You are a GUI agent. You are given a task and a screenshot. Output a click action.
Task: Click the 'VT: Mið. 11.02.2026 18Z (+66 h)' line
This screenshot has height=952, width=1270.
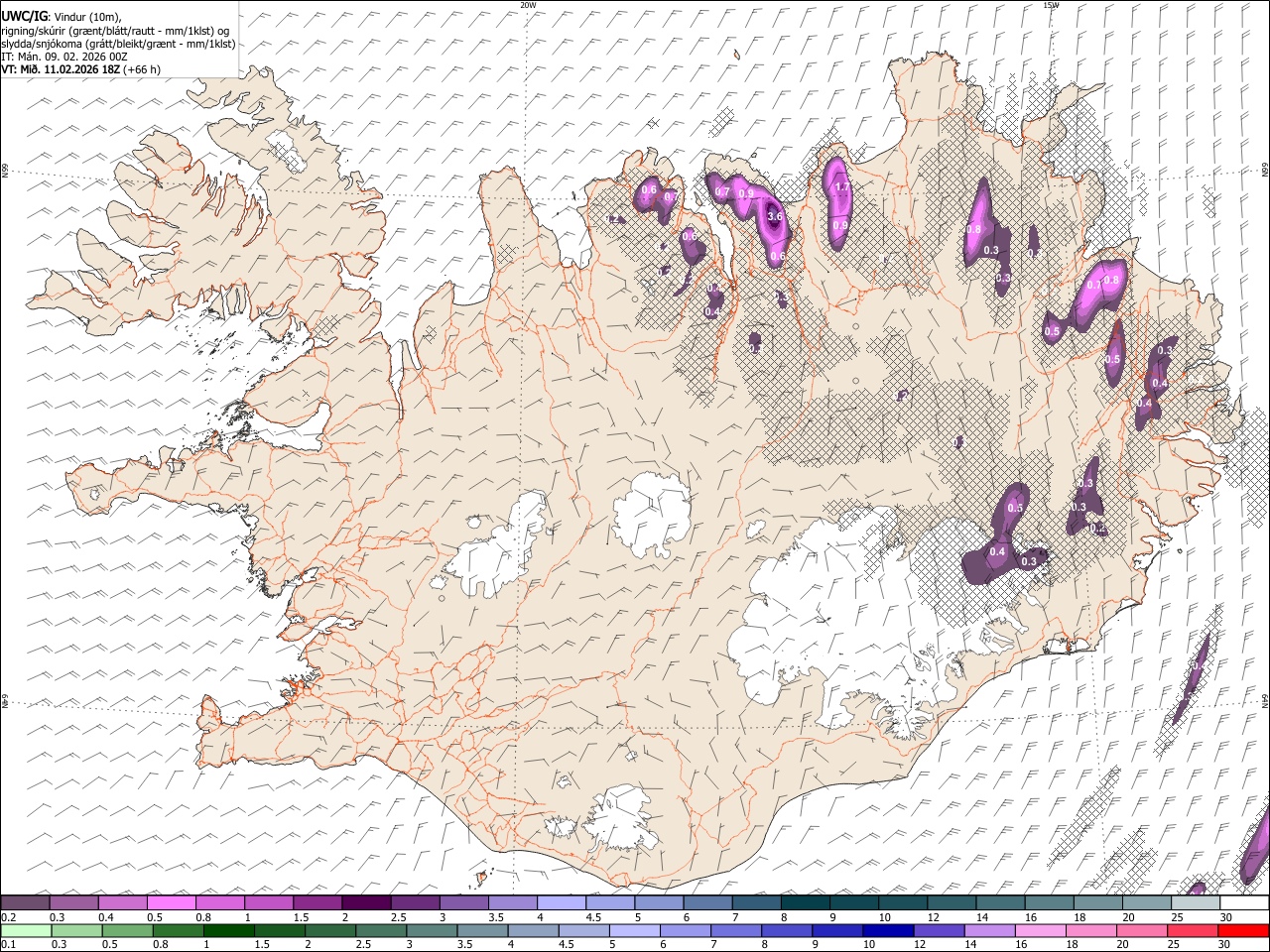pos(81,69)
